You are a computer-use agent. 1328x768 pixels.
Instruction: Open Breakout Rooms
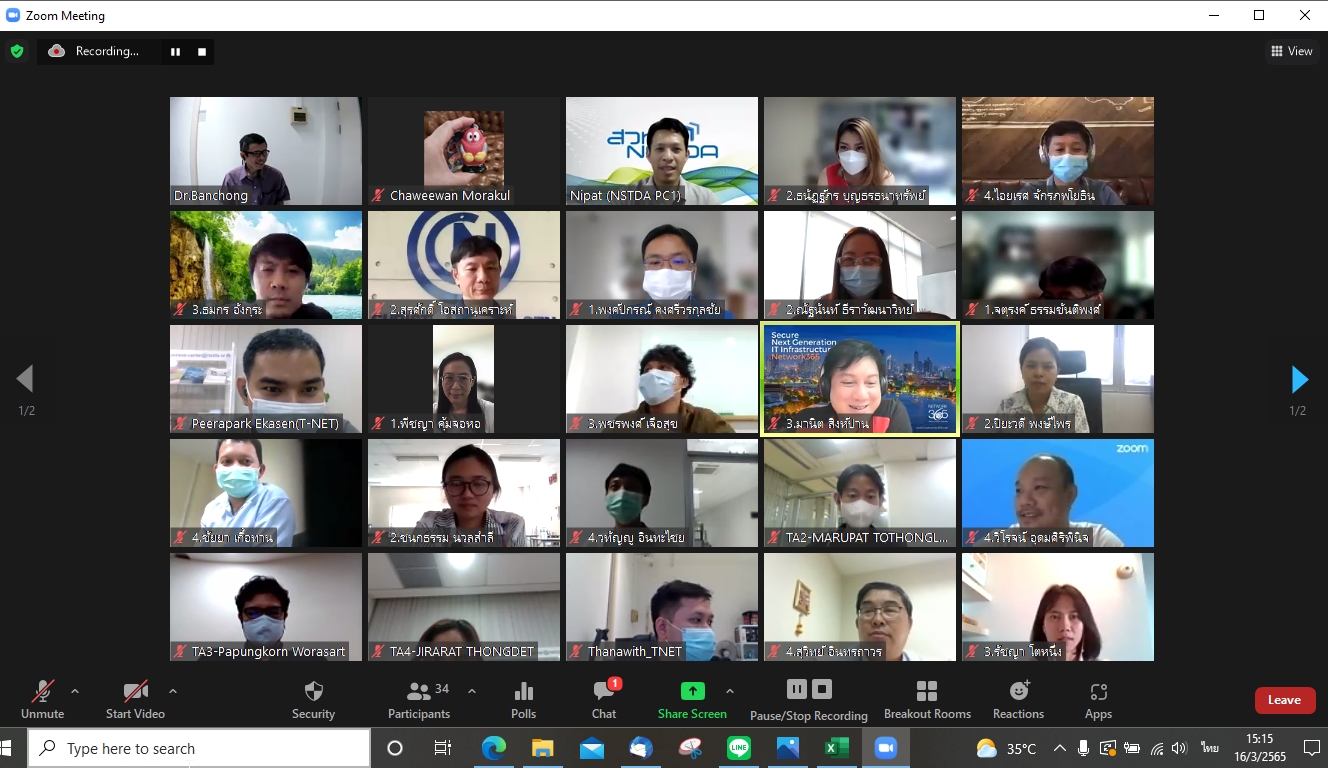pos(927,699)
